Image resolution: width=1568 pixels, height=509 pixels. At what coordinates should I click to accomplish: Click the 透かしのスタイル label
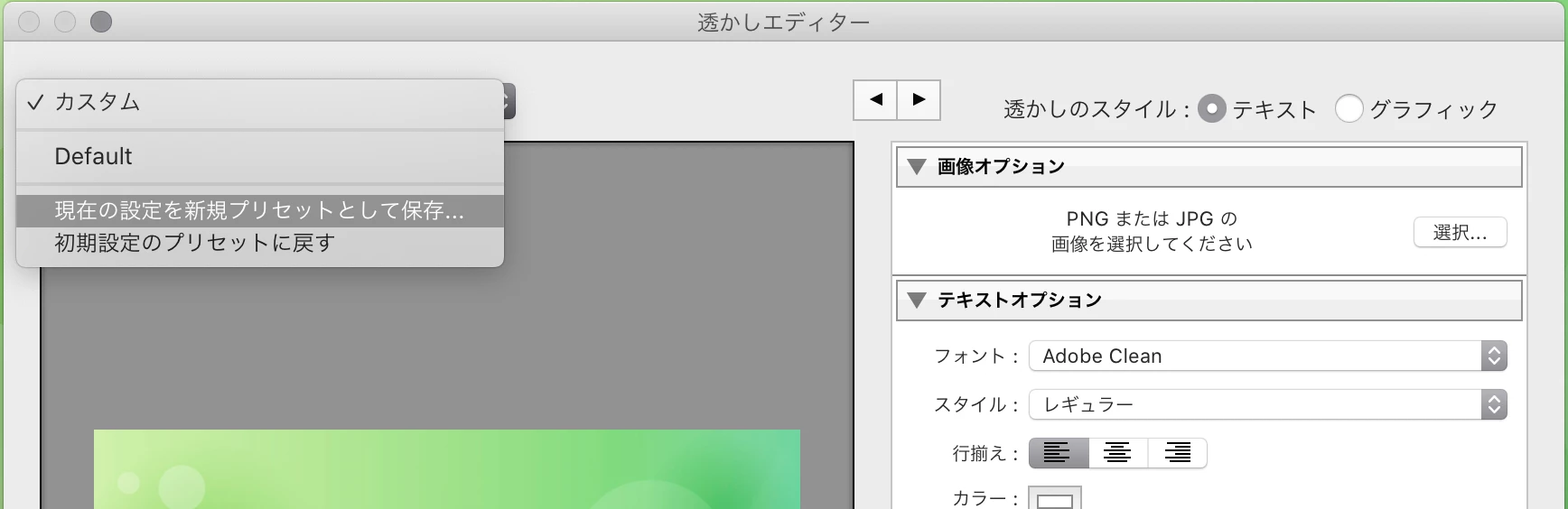coord(1097,110)
